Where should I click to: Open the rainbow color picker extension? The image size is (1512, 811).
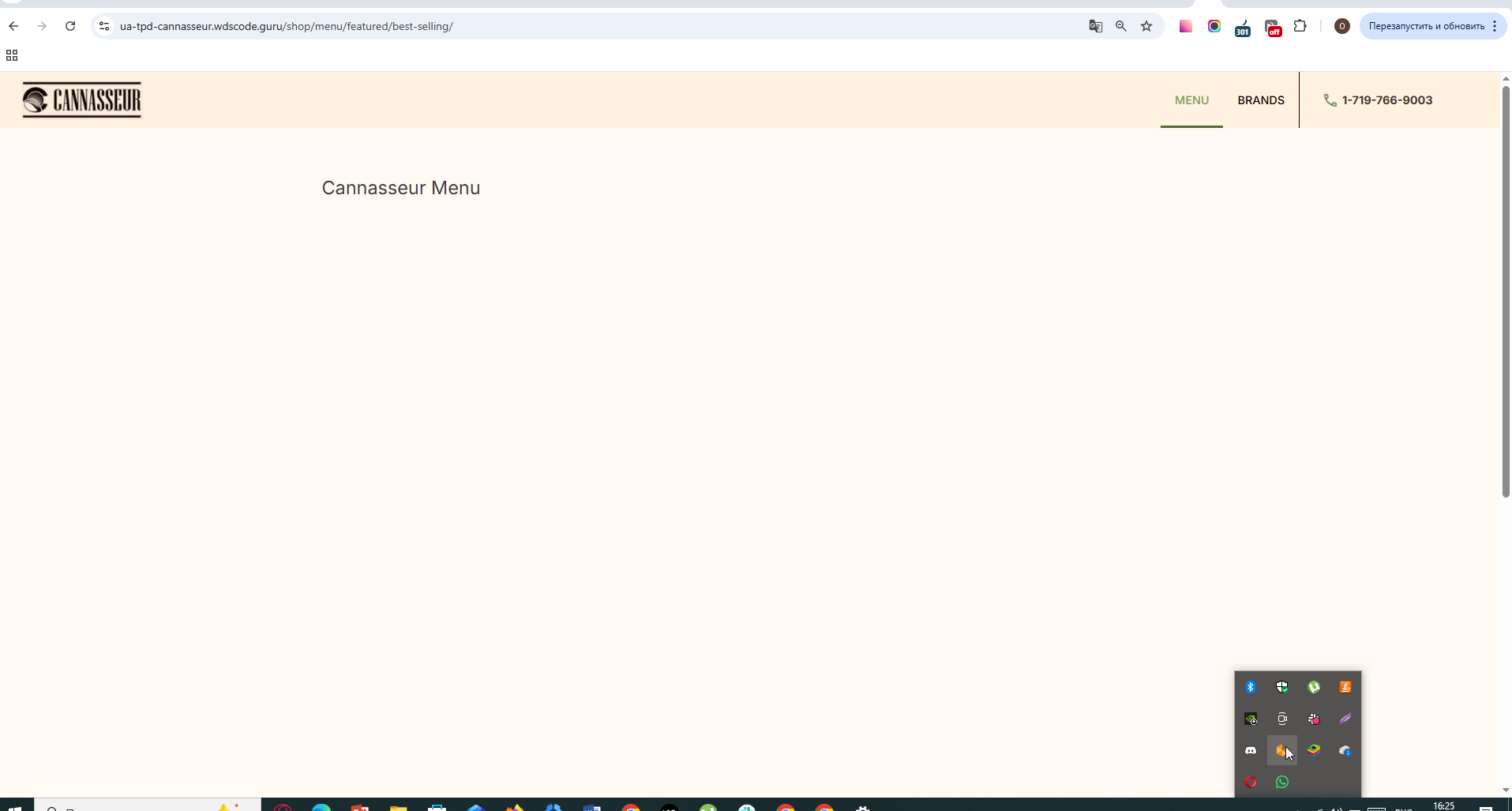[x=1214, y=26]
